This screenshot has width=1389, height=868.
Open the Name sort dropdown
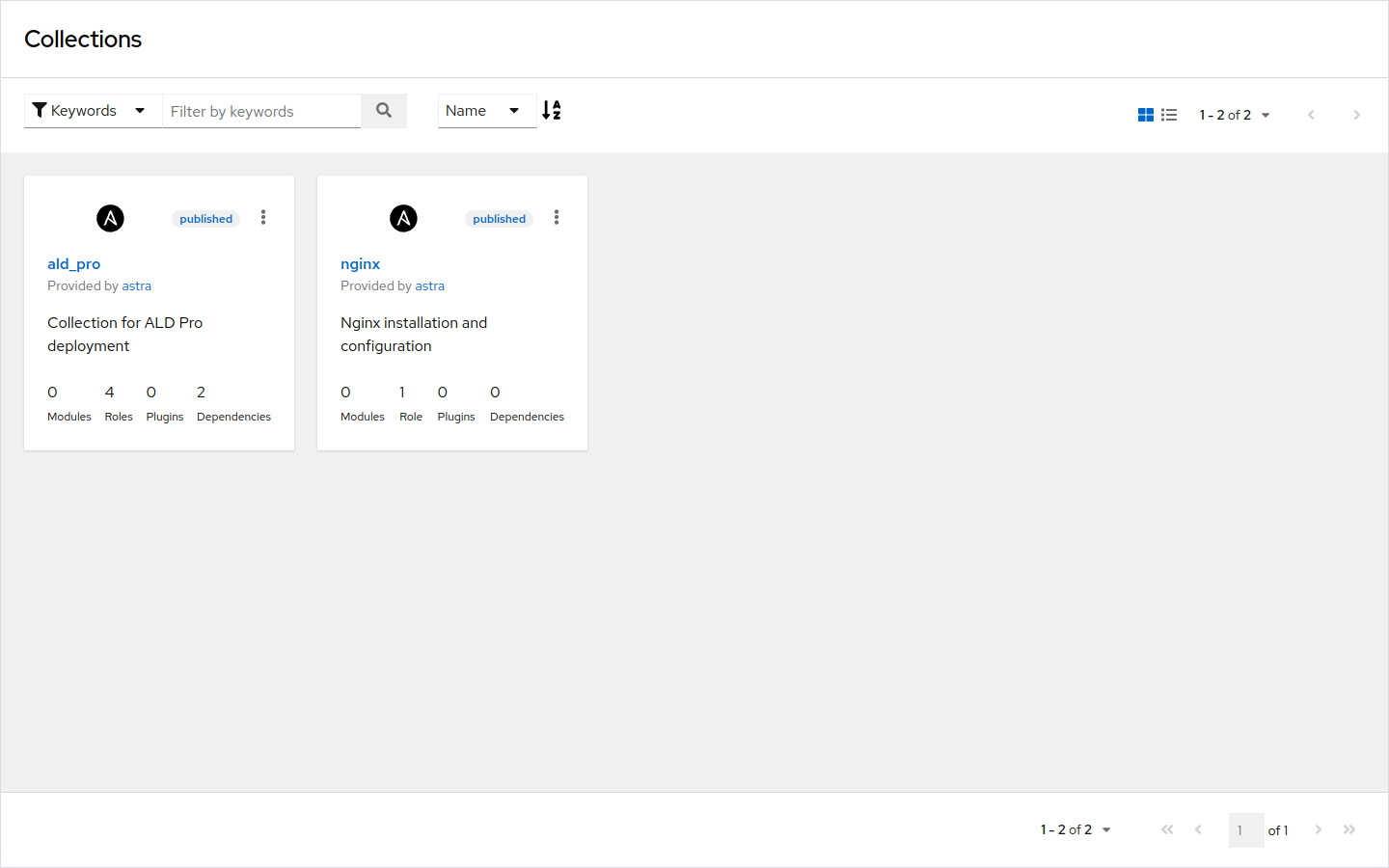pyautogui.click(x=485, y=111)
